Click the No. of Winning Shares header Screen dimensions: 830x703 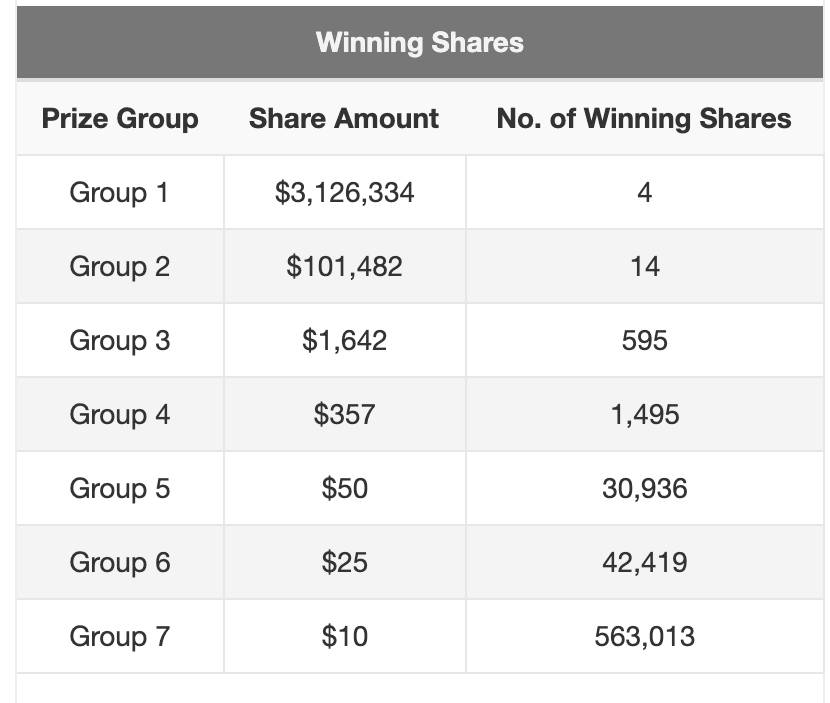(x=644, y=119)
